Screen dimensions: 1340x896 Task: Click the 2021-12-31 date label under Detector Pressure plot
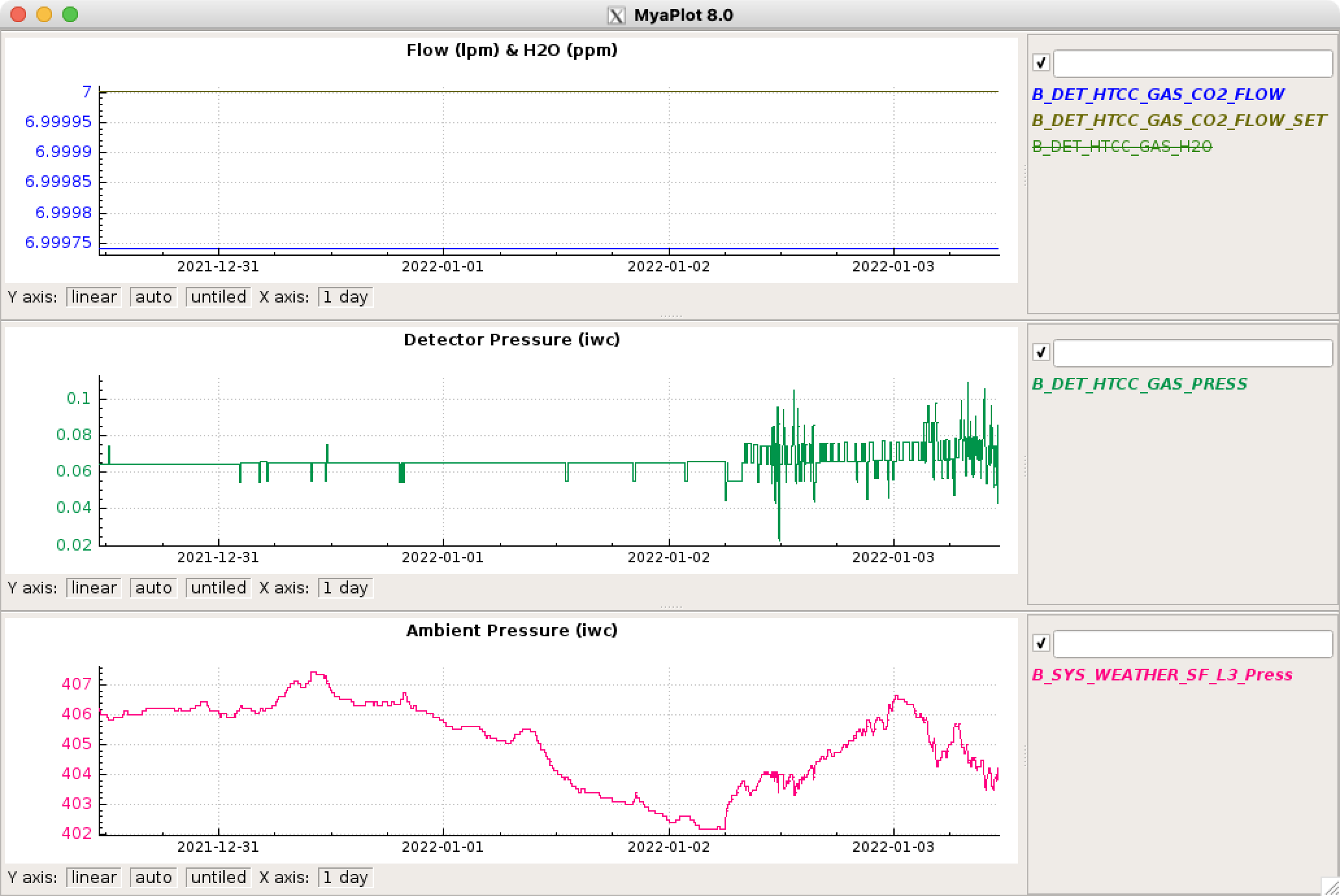pos(218,558)
